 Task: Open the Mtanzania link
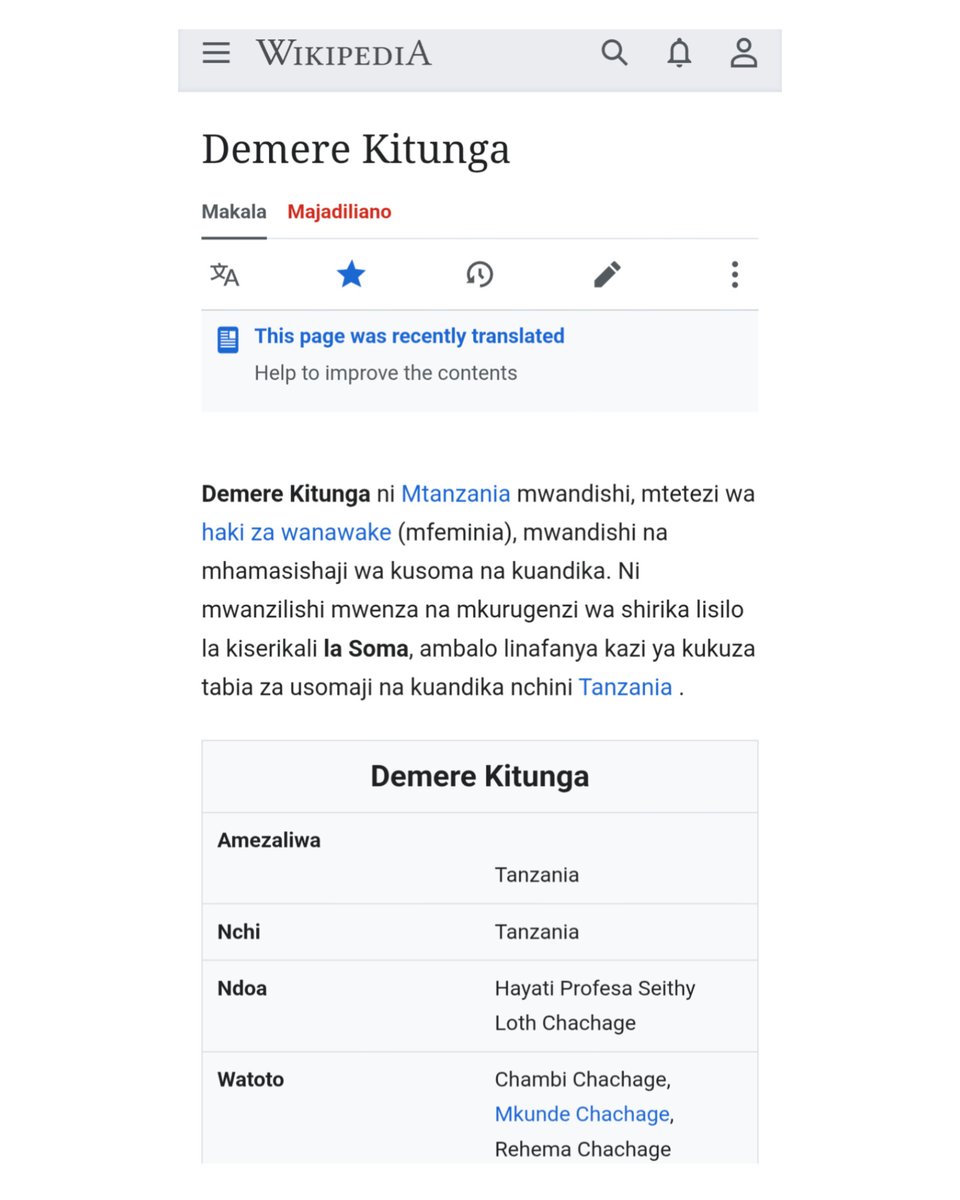455,493
